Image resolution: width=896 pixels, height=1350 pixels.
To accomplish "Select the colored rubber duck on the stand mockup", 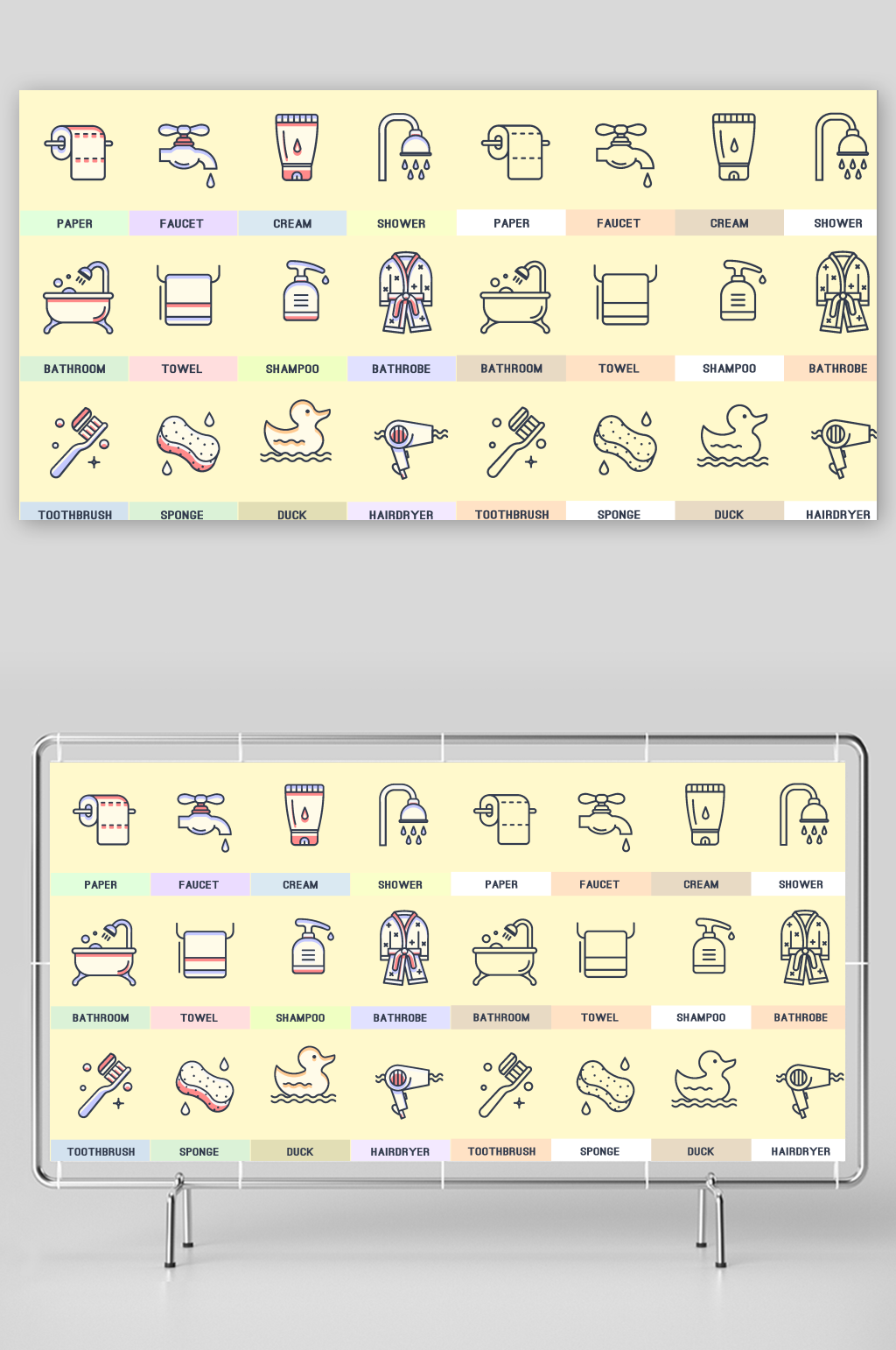I will point(304,1074).
